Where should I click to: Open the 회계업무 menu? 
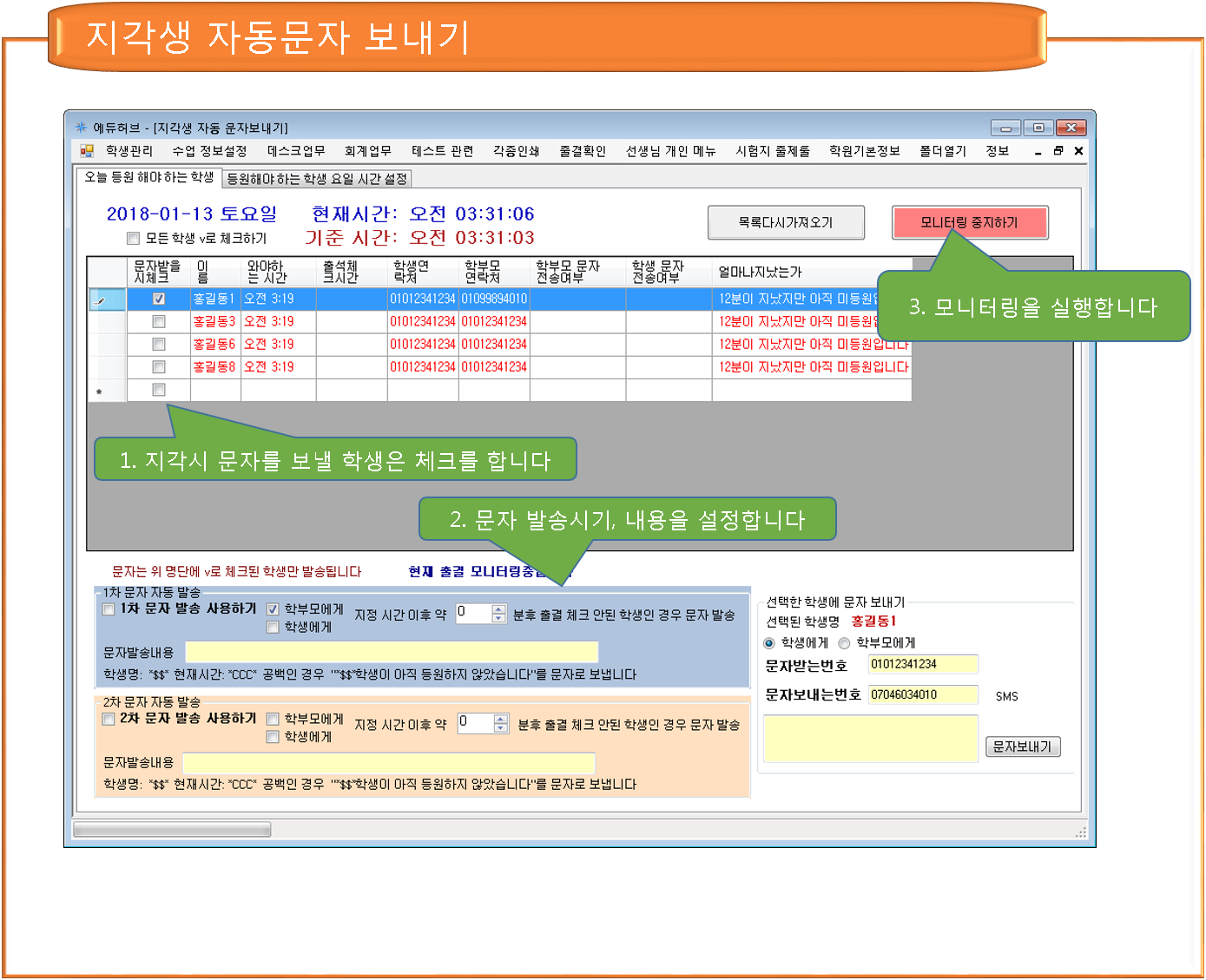[x=368, y=151]
